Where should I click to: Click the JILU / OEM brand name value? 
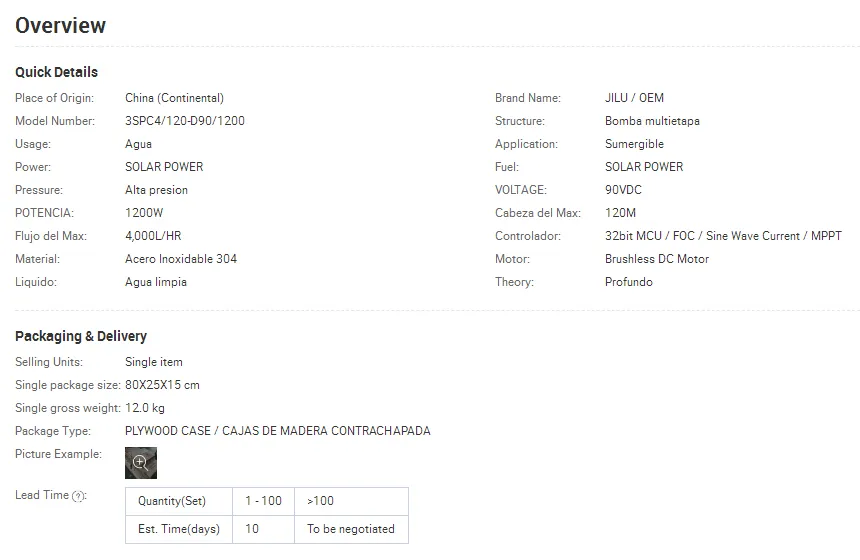point(634,98)
